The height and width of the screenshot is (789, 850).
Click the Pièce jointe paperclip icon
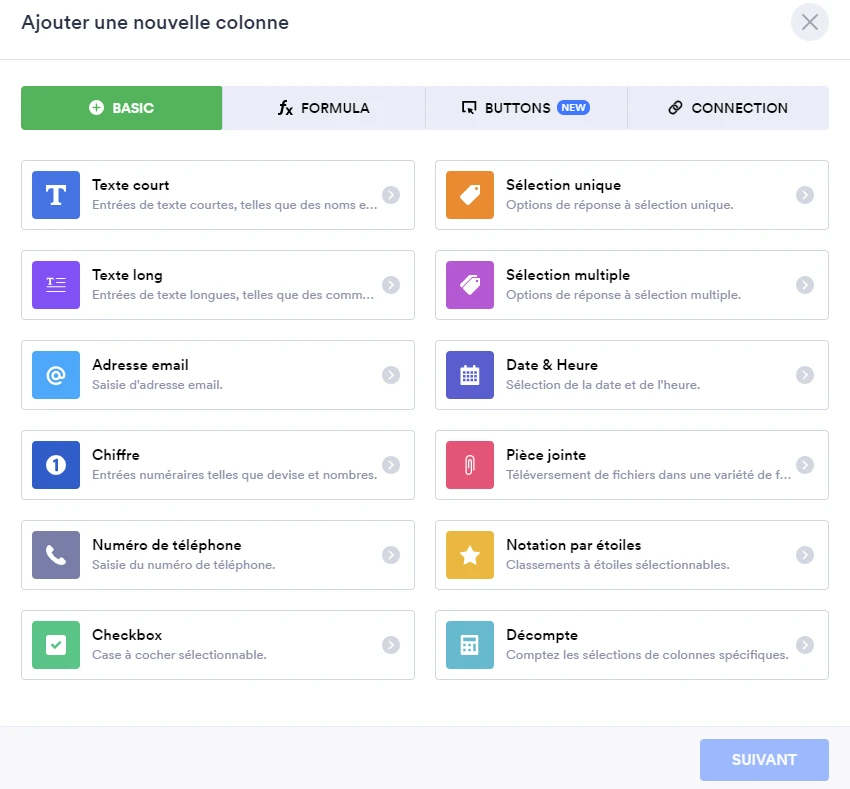tap(470, 465)
